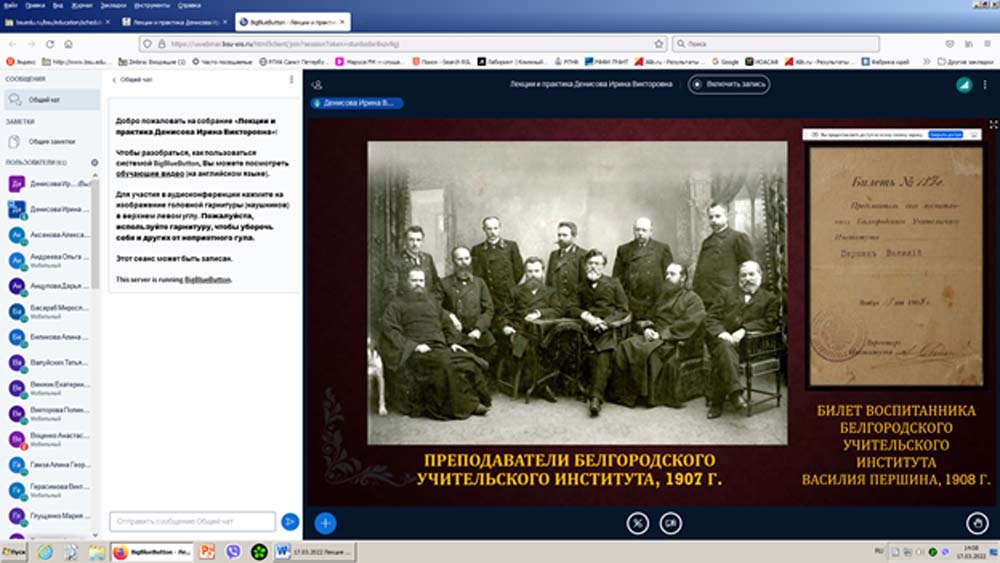This screenshot has height=563, width=1000.
Task: Open chat options three-dot menu
Action: [x=288, y=79]
